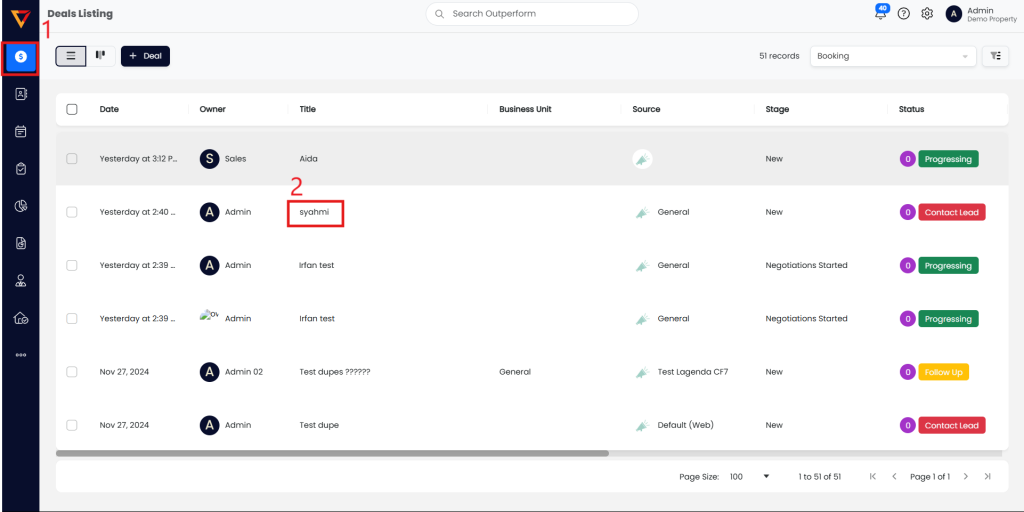1024x512 pixels.
Task: Open the help question mark icon
Action: coord(904,14)
